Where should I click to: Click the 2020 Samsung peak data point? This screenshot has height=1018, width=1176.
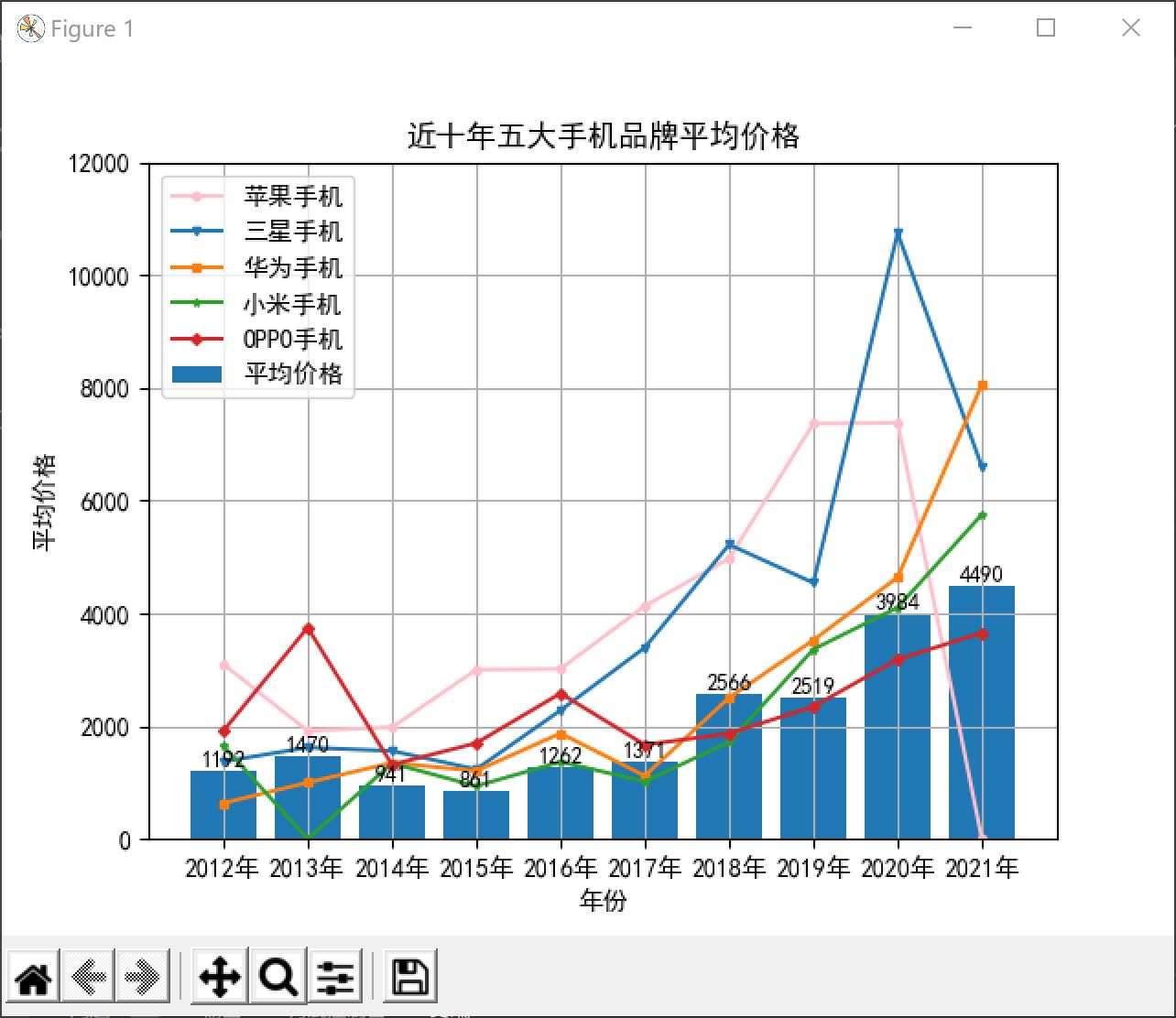(x=898, y=233)
